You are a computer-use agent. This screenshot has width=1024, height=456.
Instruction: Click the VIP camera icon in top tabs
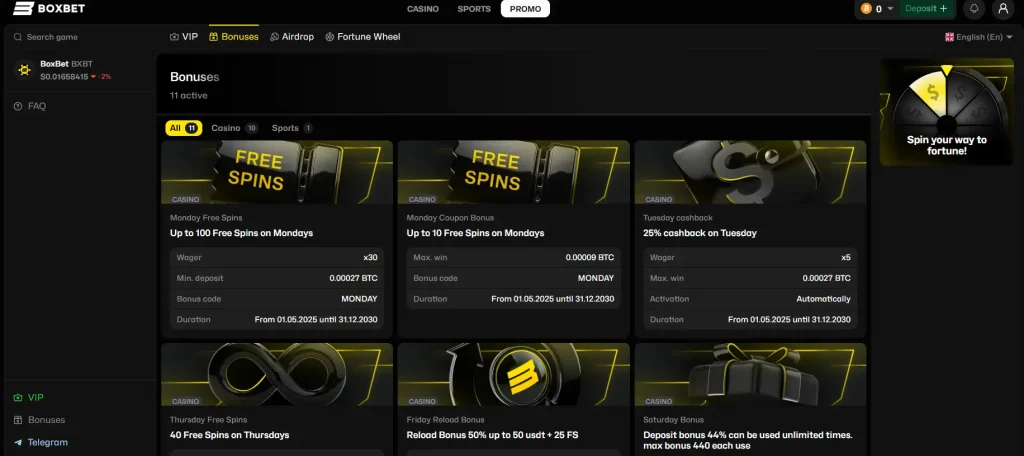click(x=174, y=37)
